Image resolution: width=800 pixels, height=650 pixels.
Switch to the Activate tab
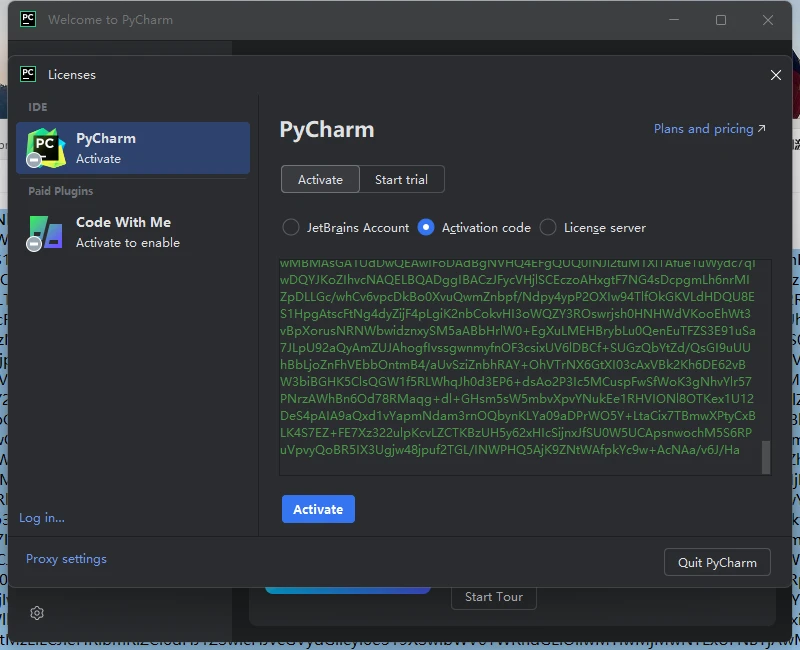[x=320, y=179]
